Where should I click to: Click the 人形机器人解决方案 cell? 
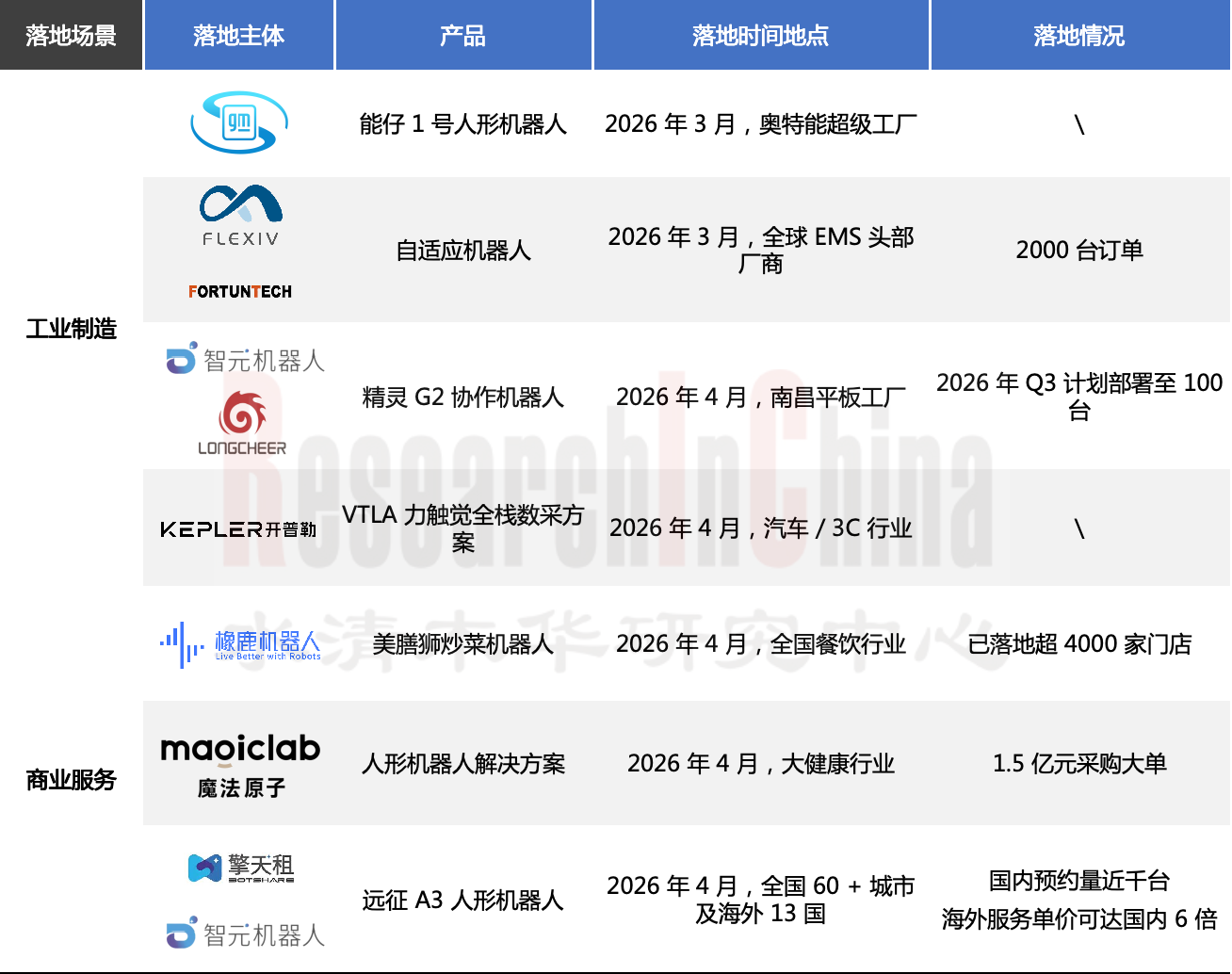(x=463, y=764)
